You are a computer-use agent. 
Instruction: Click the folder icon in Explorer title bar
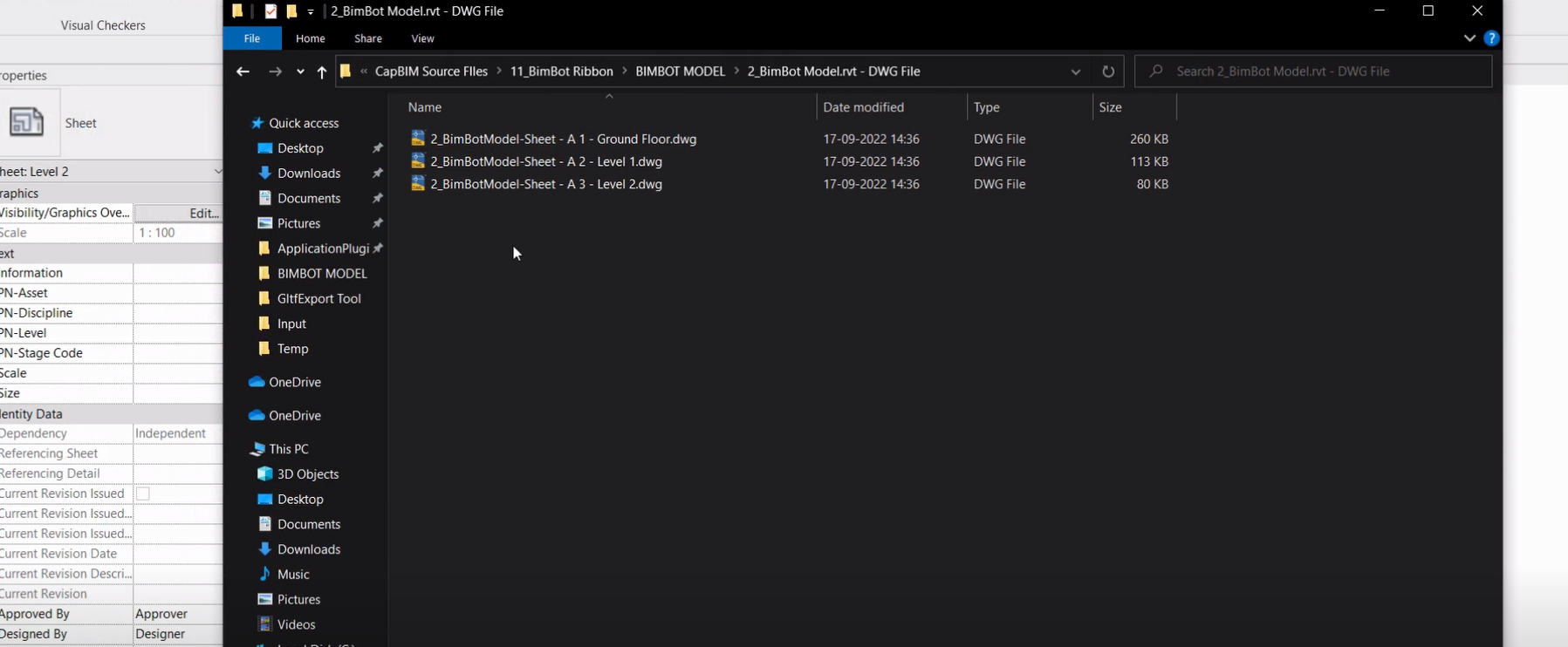pos(237,11)
